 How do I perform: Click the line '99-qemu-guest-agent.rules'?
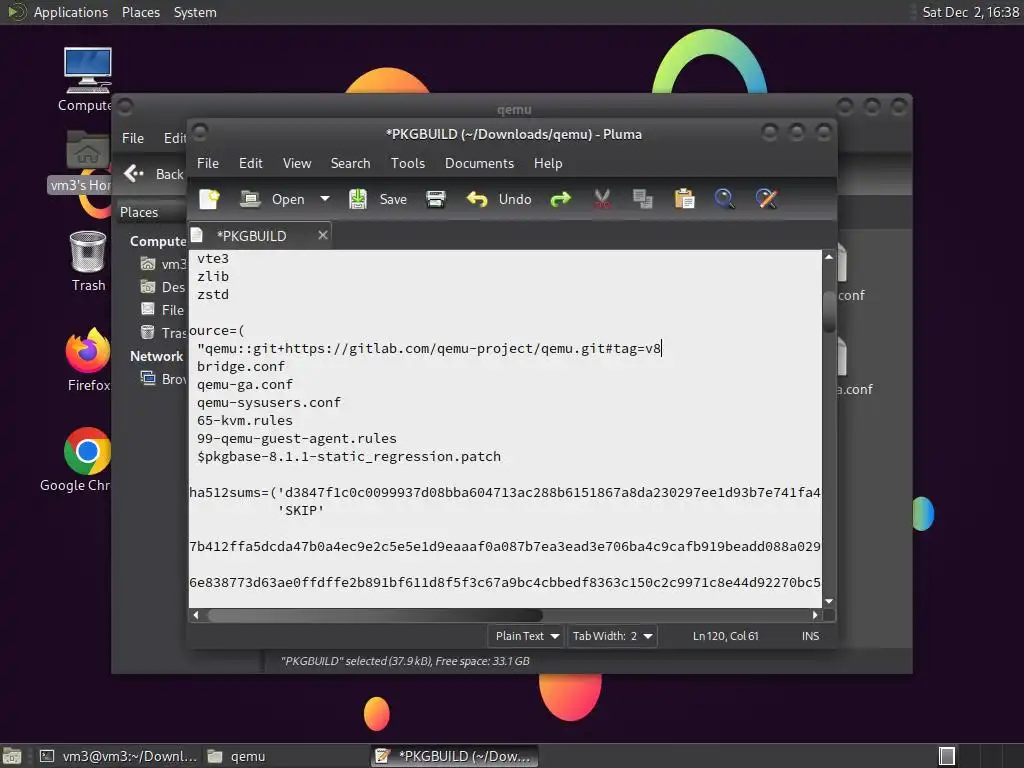coord(297,438)
